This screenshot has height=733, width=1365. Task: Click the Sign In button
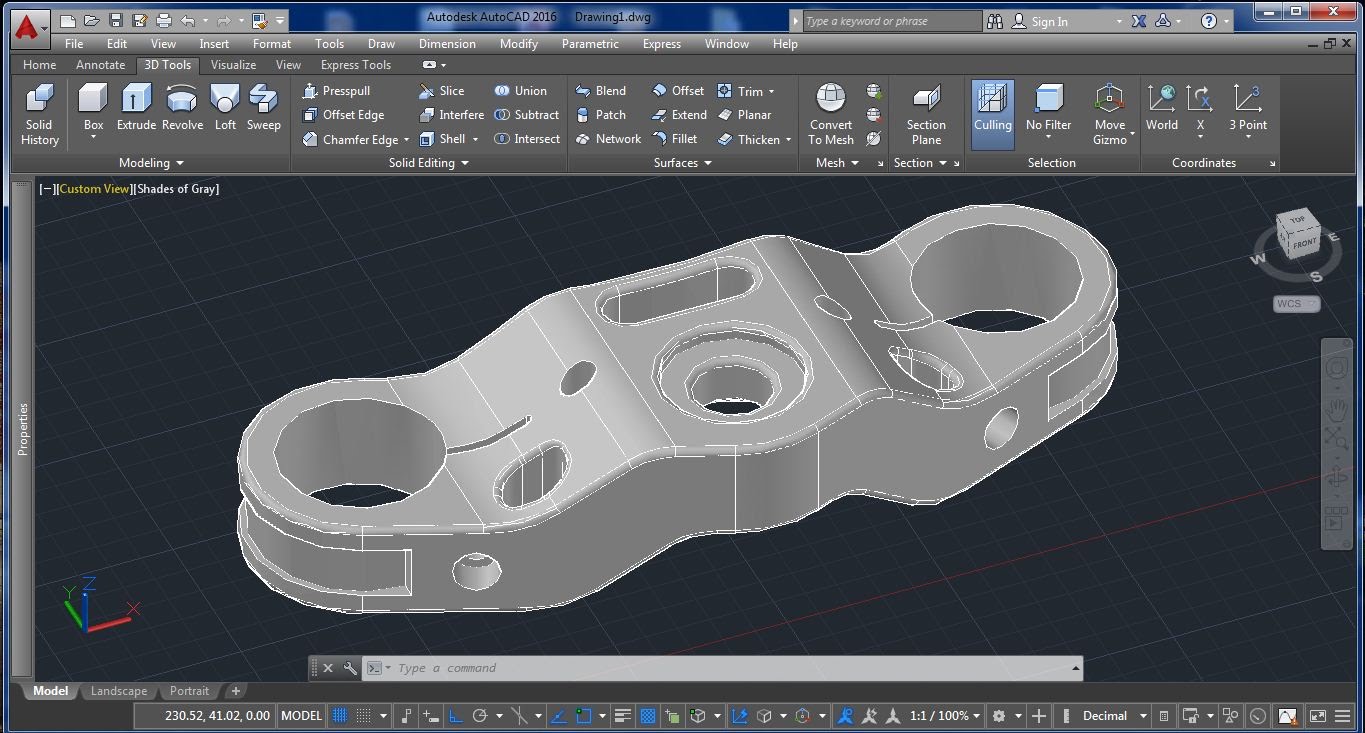[x=1048, y=21]
